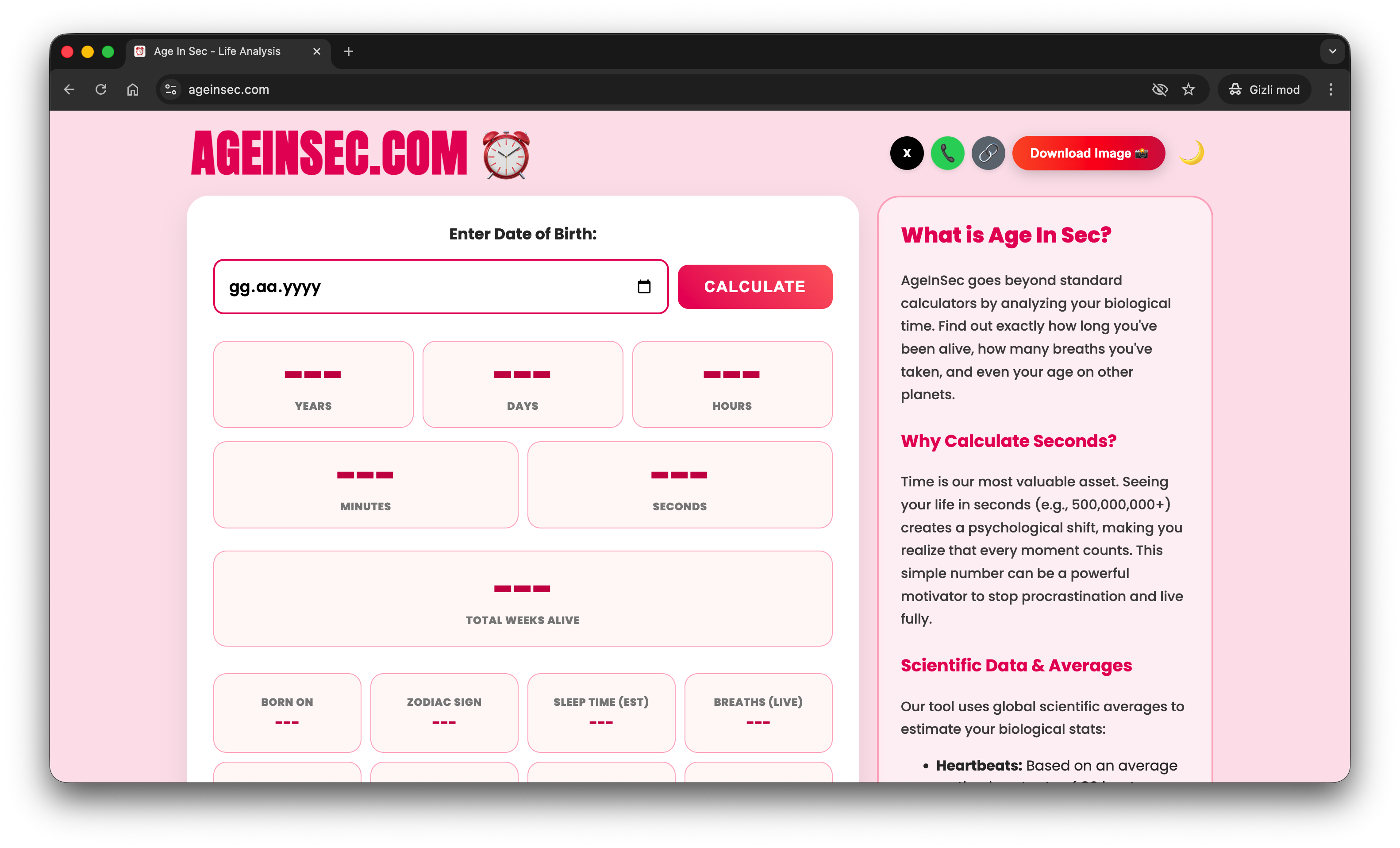Reload the ageinsec.com page
The image size is (1400, 848).
(x=101, y=89)
